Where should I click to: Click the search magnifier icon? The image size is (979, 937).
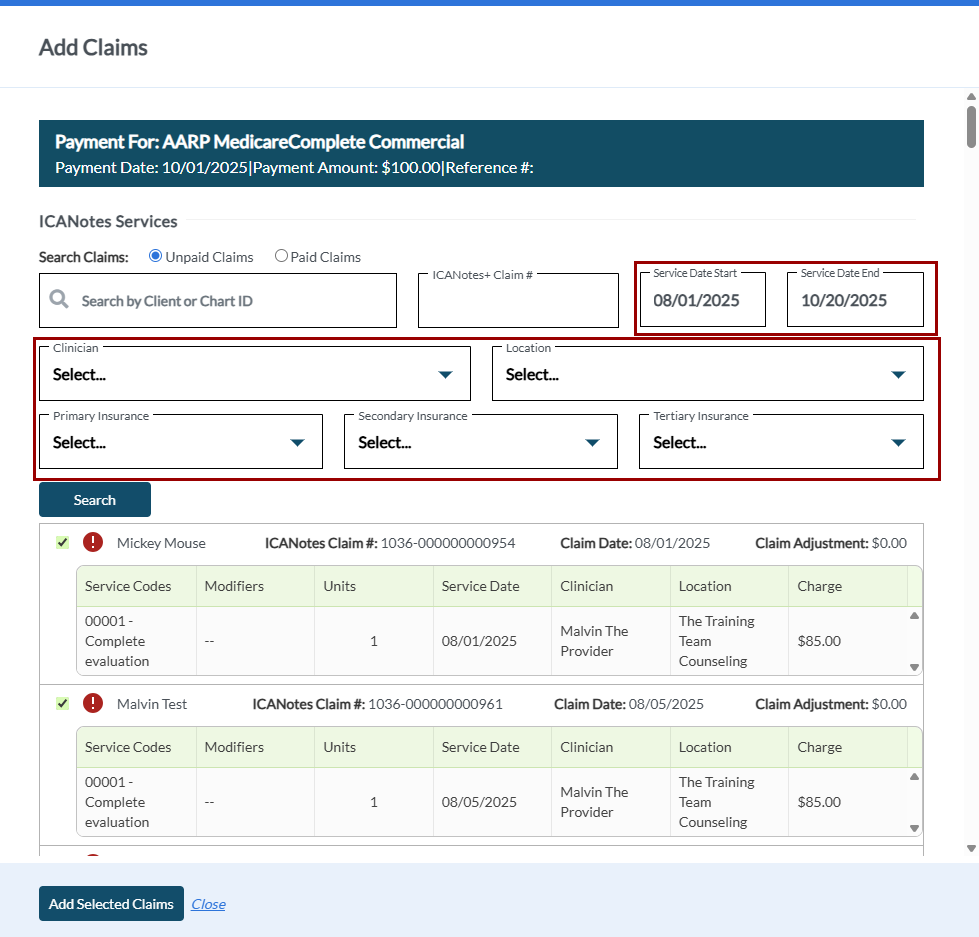[x=59, y=300]
